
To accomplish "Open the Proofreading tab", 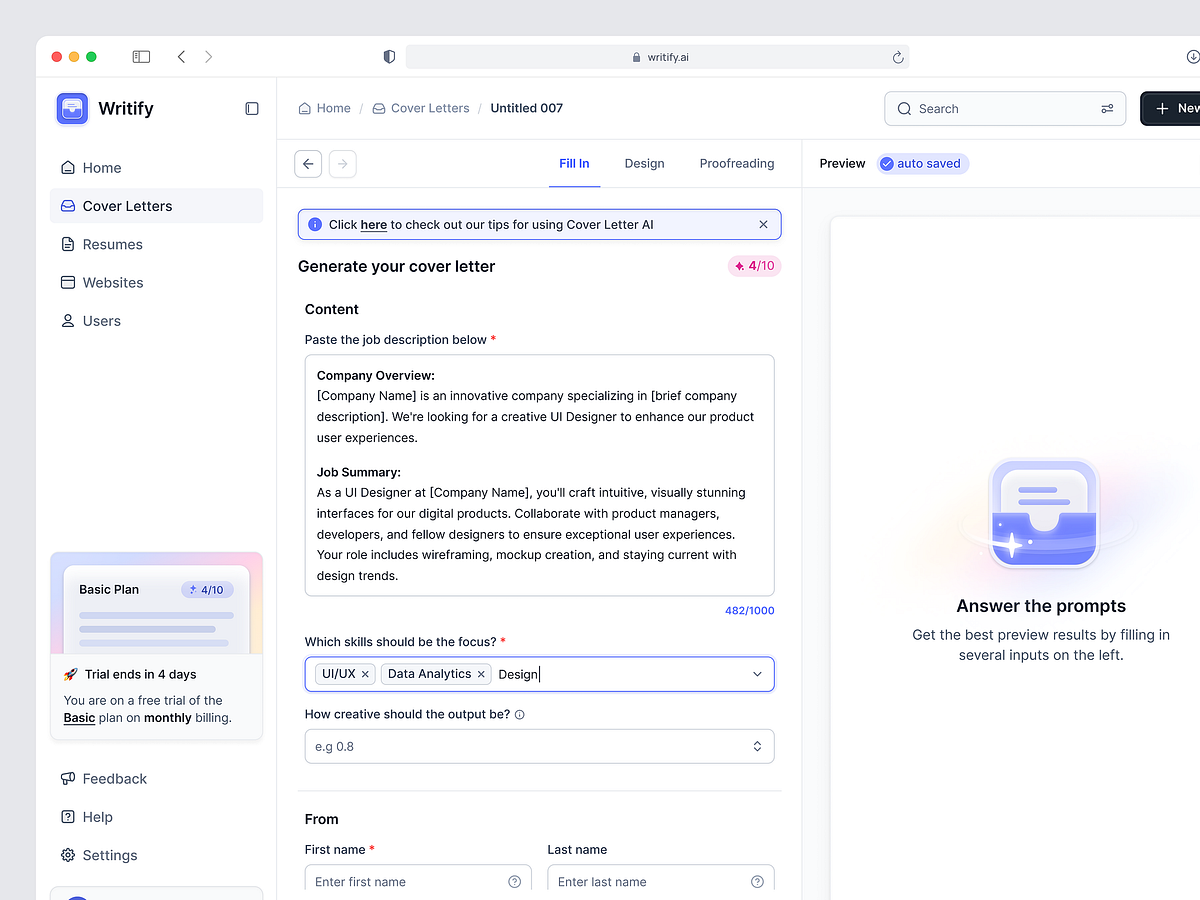I will [737, 163].
